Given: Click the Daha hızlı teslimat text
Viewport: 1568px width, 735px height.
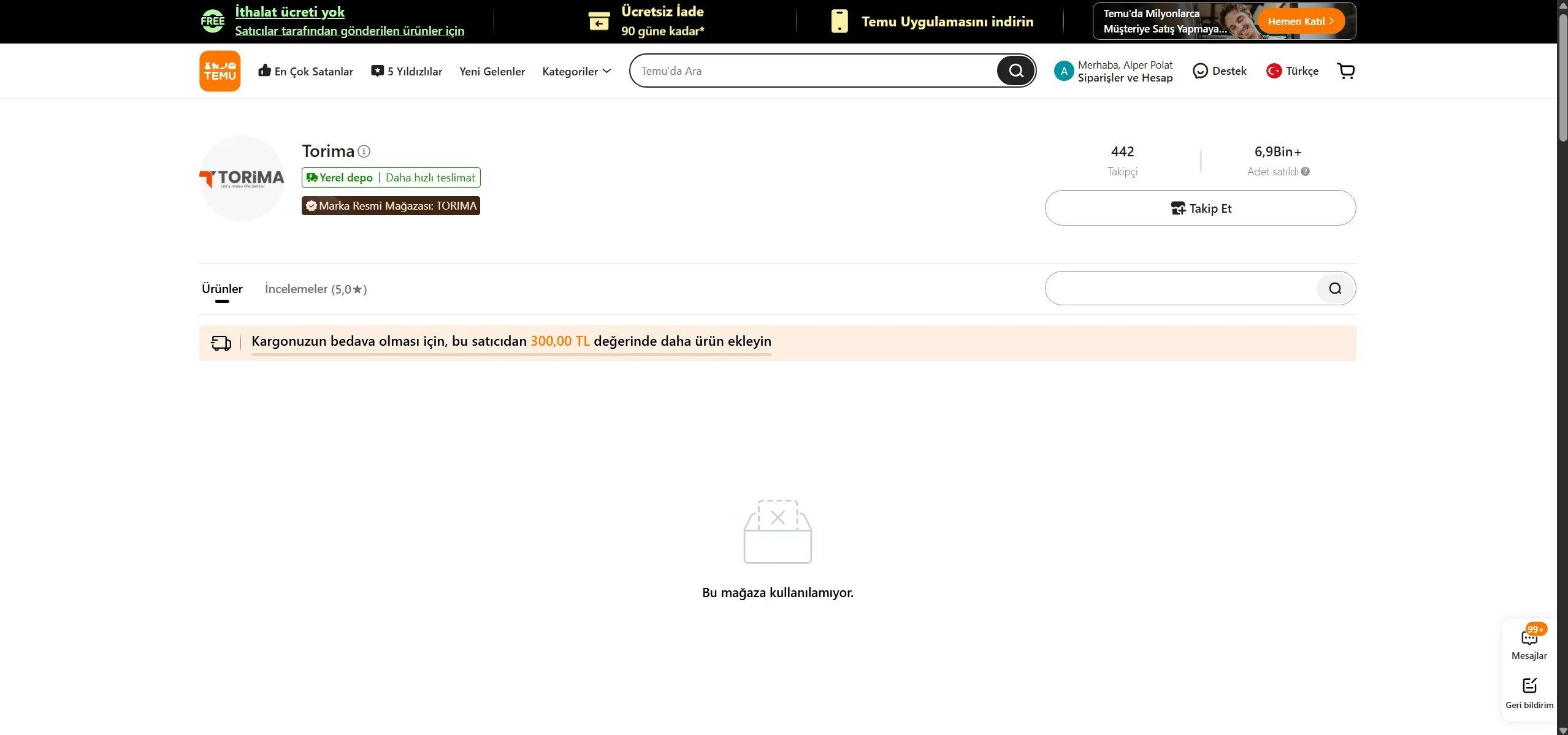Looking at the screenshot, I should point(430,178).
